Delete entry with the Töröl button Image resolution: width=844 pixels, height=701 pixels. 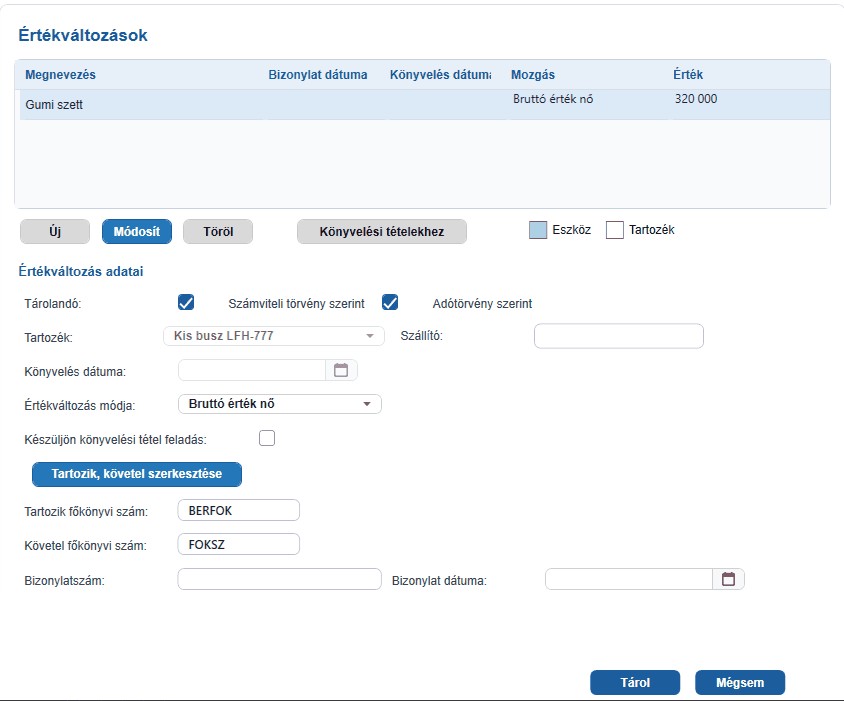[218, 232]
